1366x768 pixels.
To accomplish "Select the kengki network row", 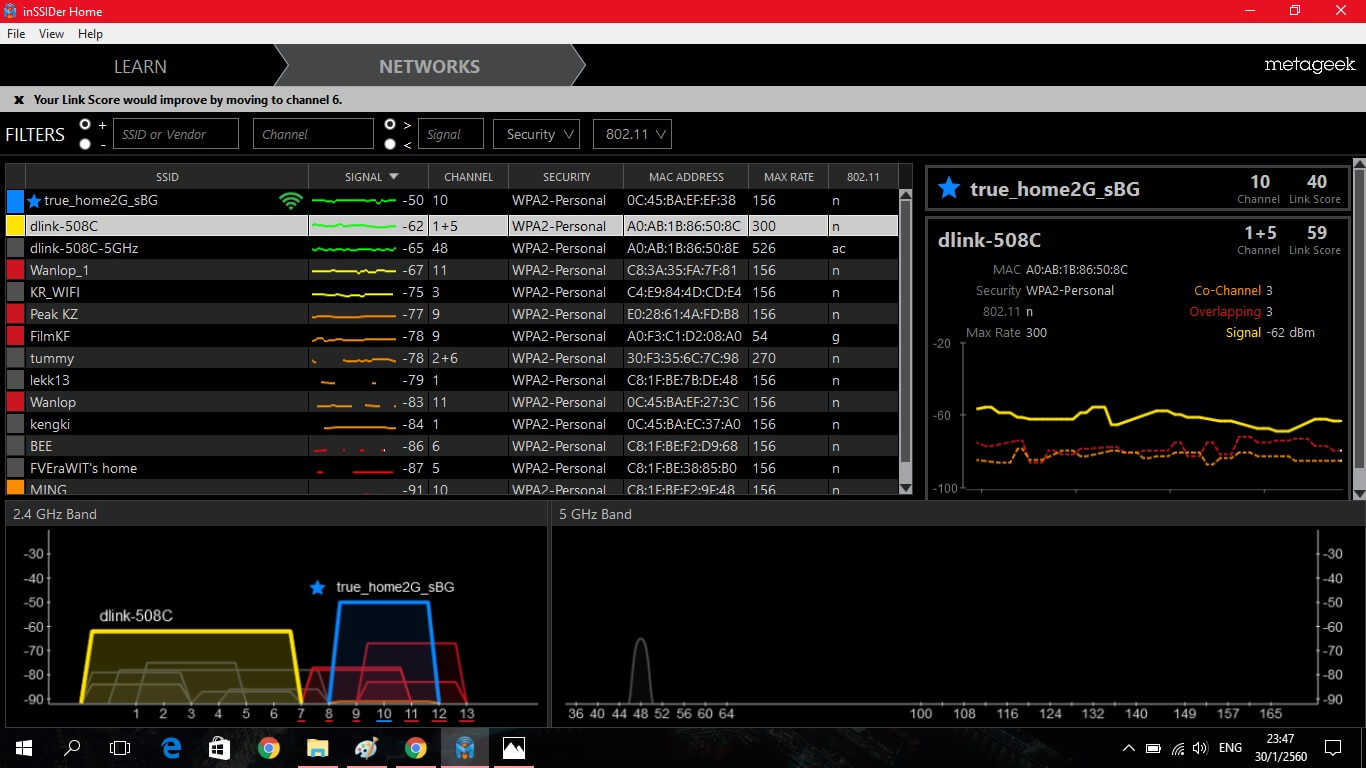I will point(452,424).
